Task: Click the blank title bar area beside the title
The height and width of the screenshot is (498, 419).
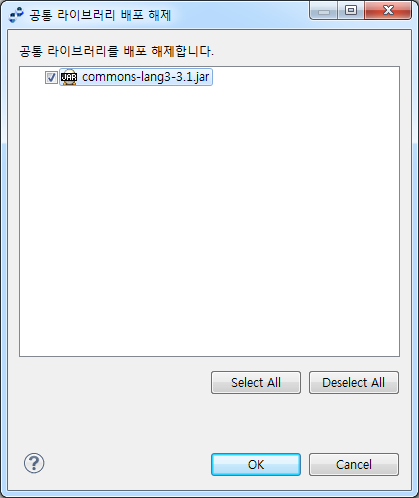Action: pos(240,15)
